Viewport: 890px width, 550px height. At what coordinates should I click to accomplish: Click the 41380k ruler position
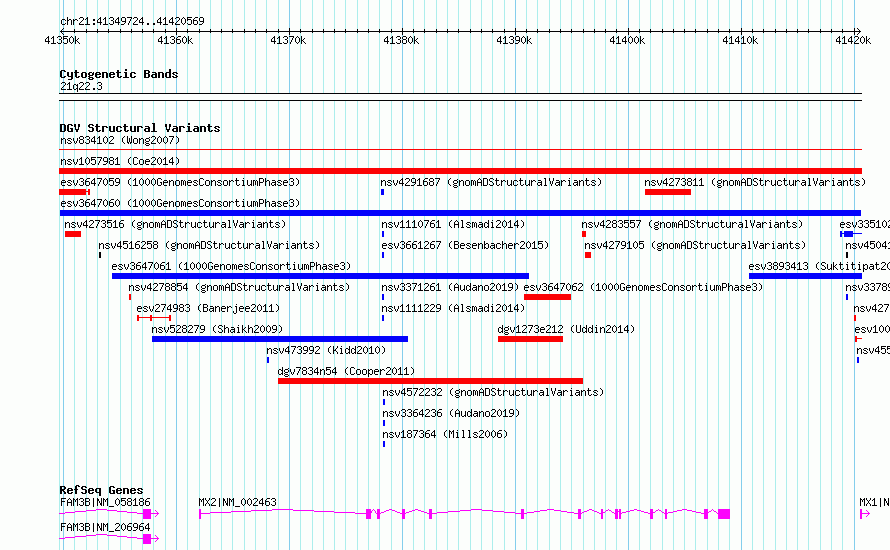pyautogui.click(x=401, y=40)
